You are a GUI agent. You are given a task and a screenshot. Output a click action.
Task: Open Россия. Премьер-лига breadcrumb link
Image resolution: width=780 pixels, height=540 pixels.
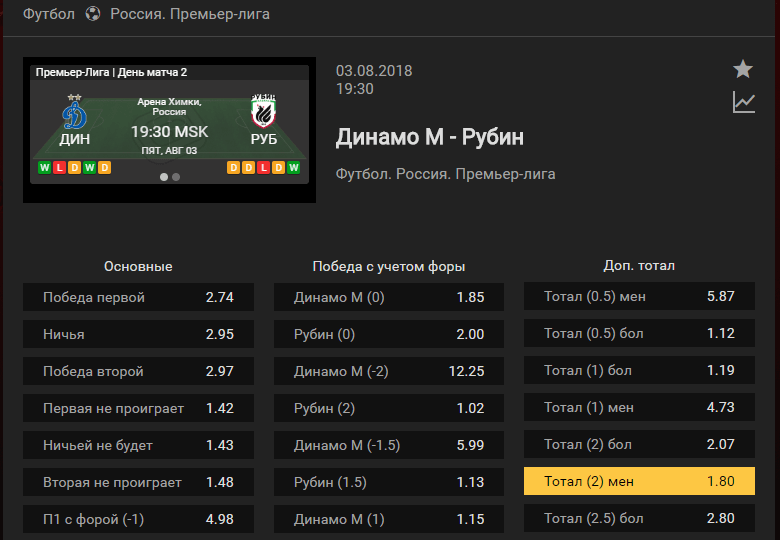190,14
